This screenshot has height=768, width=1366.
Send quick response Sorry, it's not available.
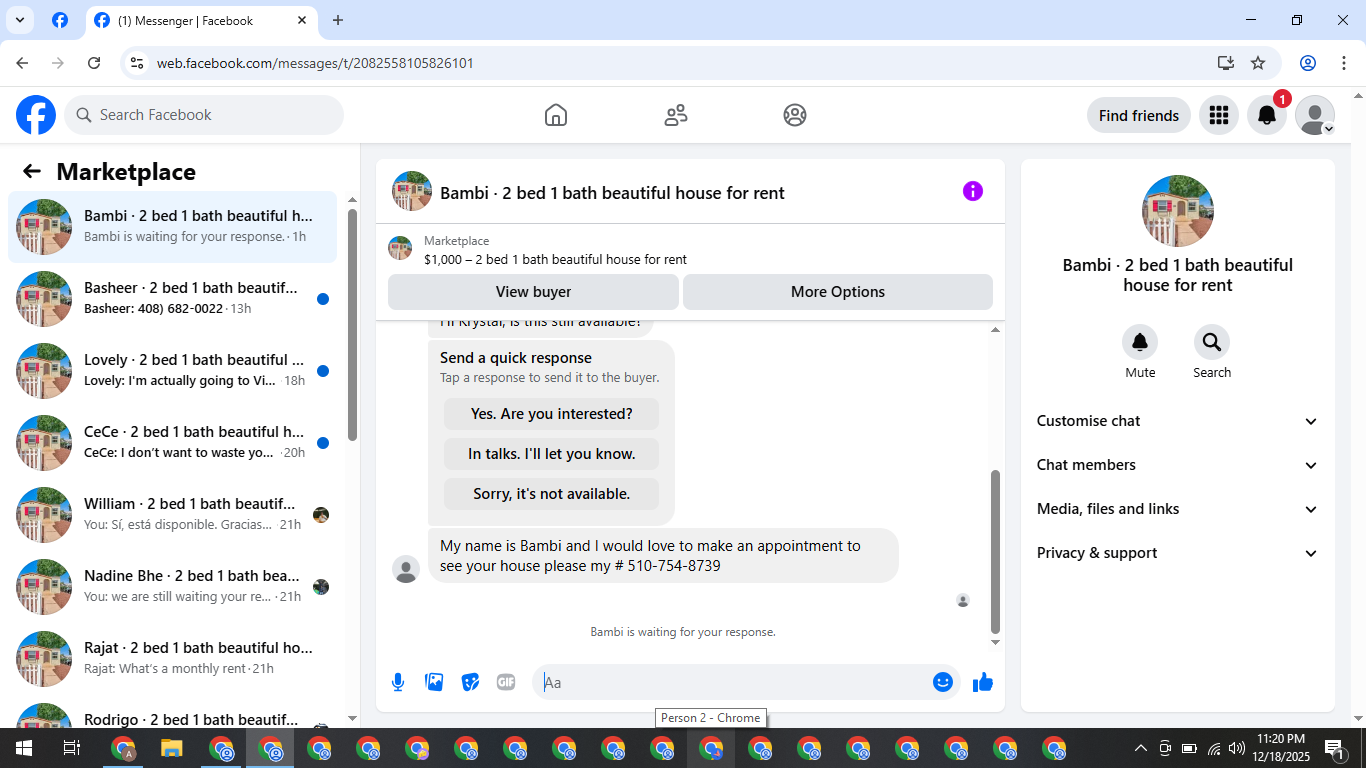pyautogui.click(x=552, y=494)
